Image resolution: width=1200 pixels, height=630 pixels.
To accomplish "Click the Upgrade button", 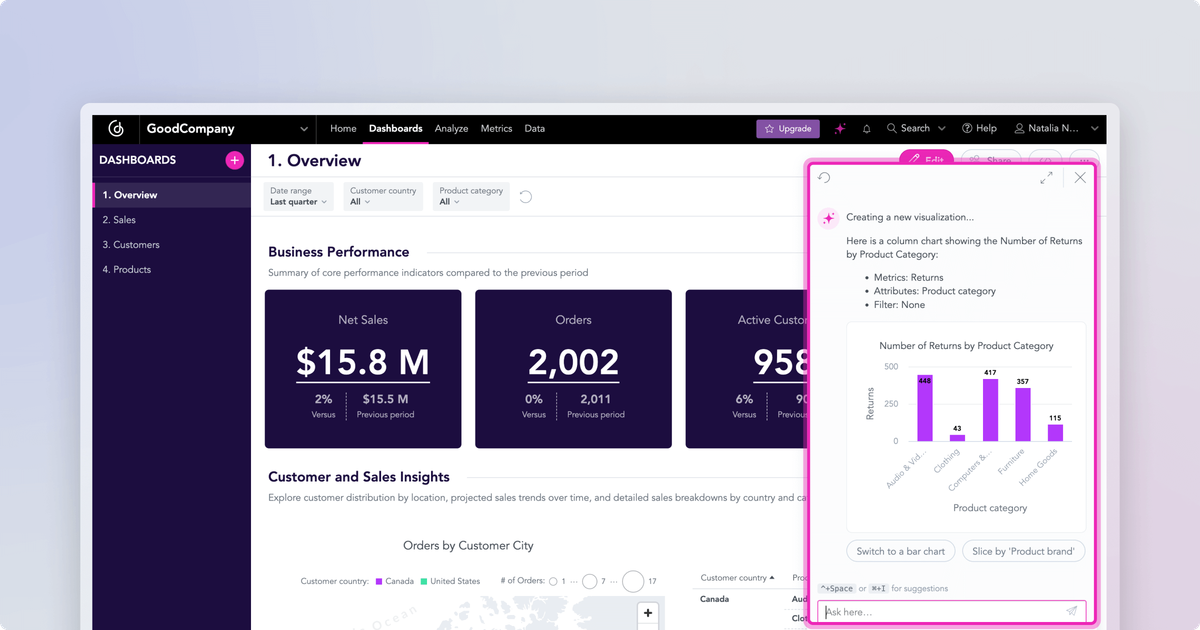I will 787,128.
